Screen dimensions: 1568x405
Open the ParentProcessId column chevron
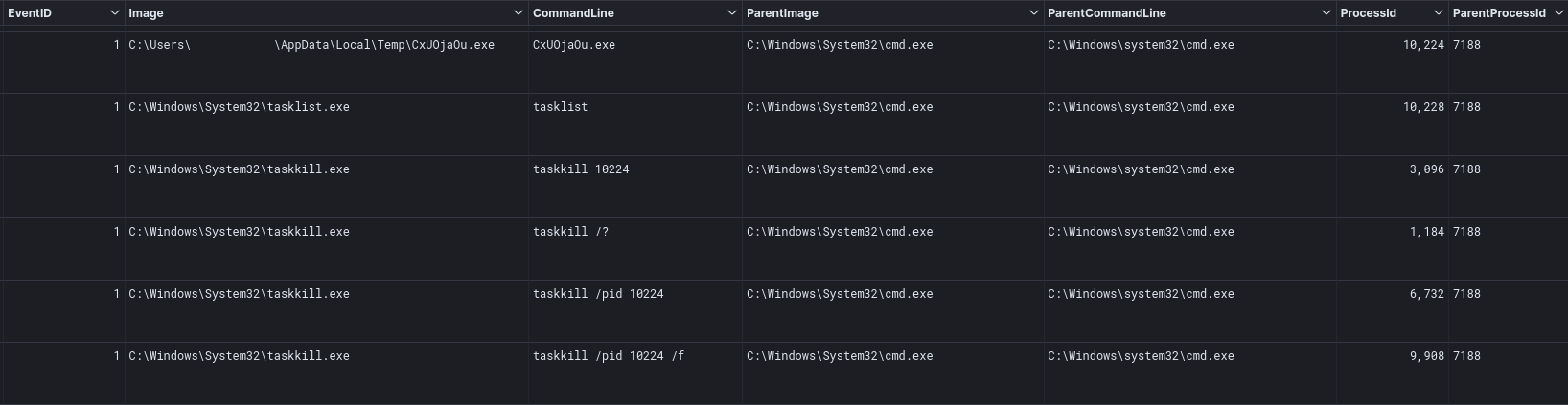pyautogui.click(x=1558, y=13)
